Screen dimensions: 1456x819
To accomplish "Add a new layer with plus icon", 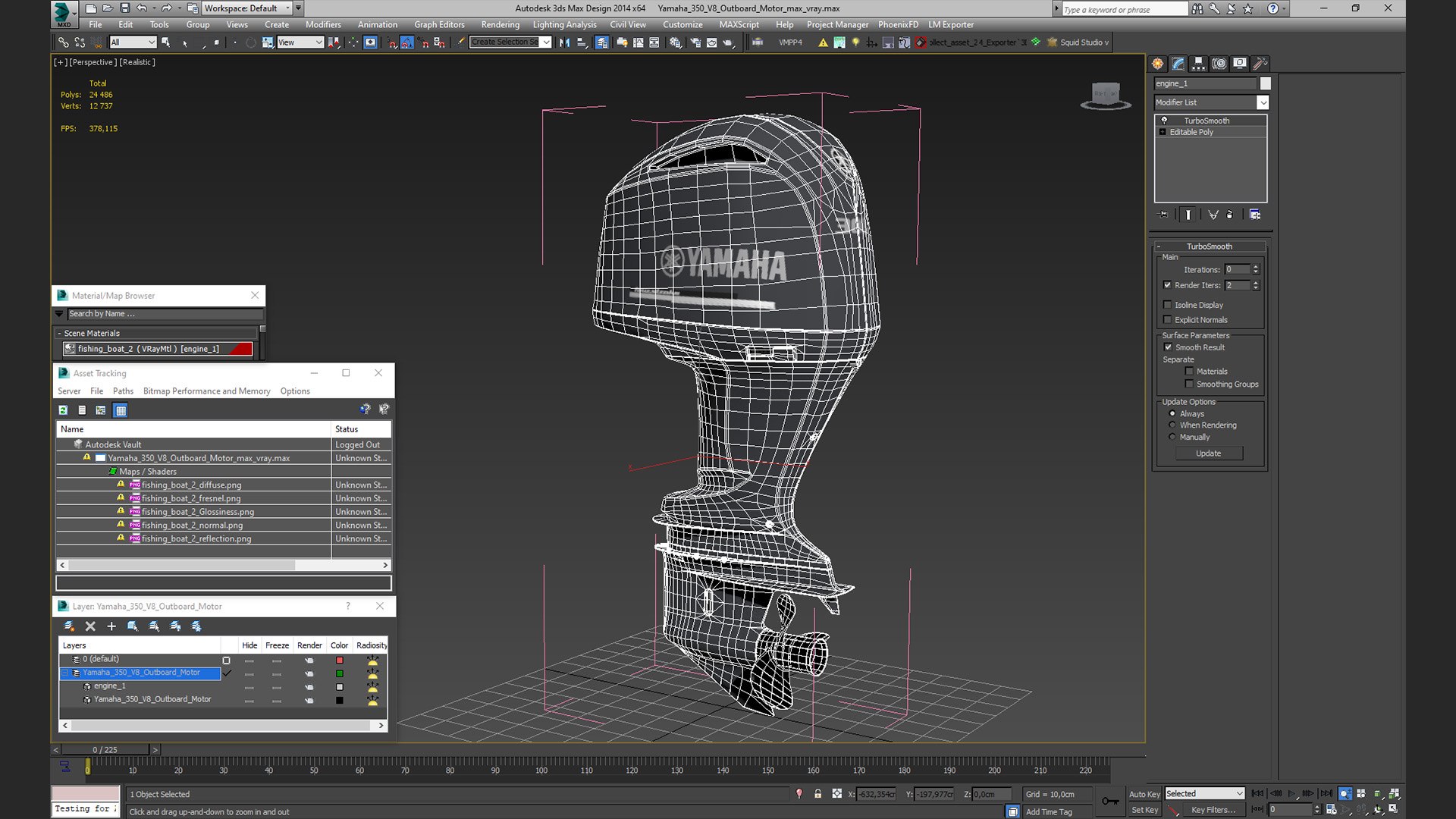I will (111, 626).
